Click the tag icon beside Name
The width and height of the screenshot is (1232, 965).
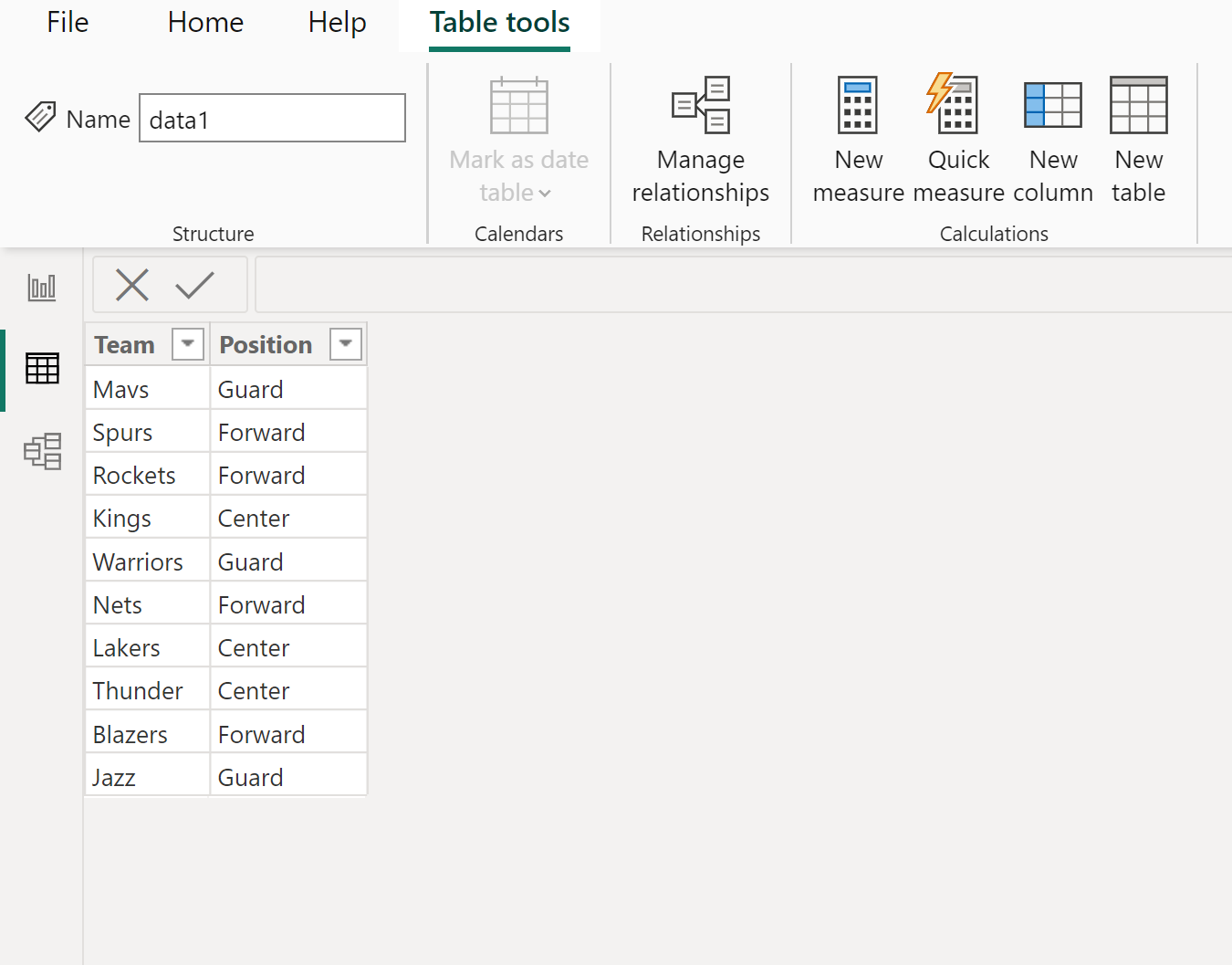[x=40, y=117]
